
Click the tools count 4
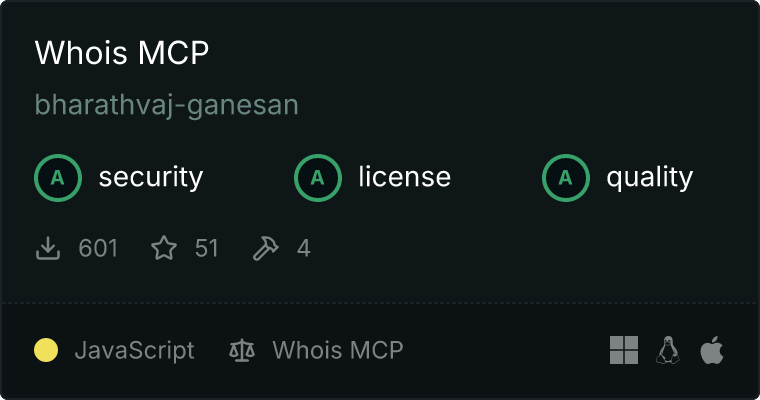pyautogui.click(x=303, y=248)
